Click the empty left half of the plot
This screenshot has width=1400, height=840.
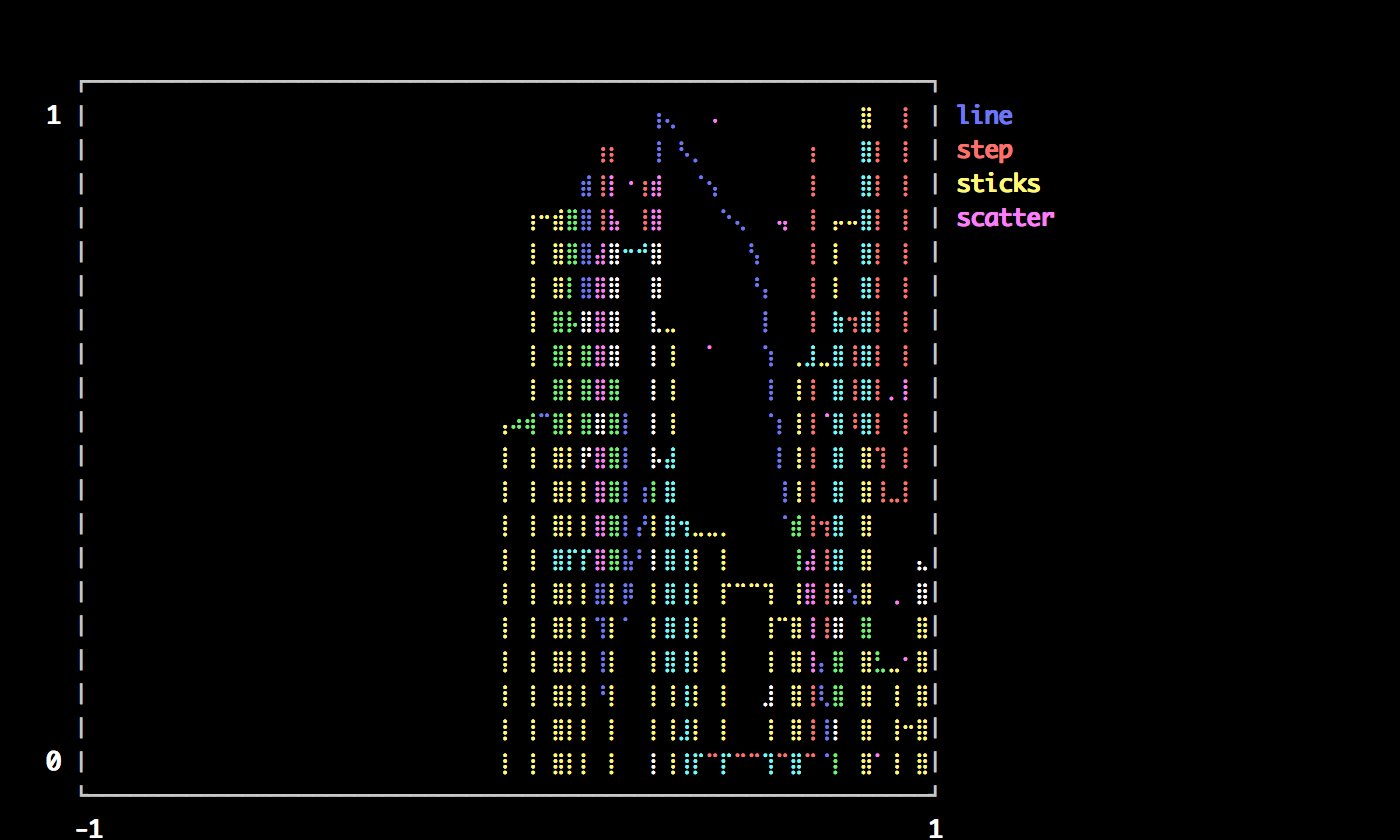tap(290, 440)
